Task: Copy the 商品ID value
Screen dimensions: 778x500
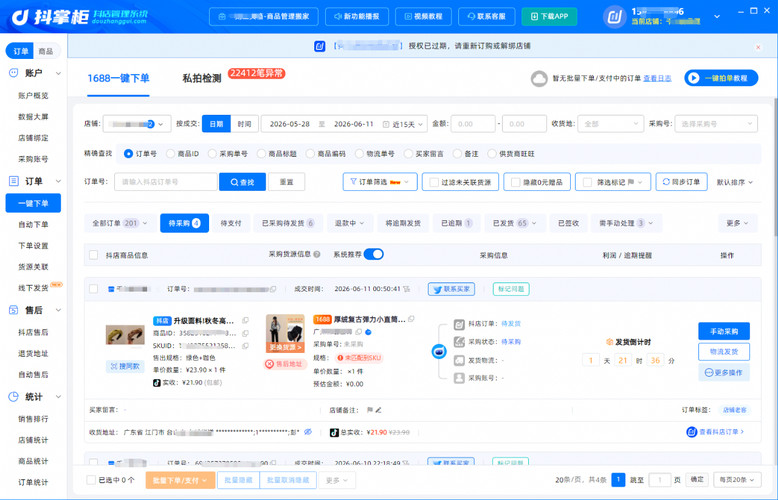Action: (x=245, y=333)
